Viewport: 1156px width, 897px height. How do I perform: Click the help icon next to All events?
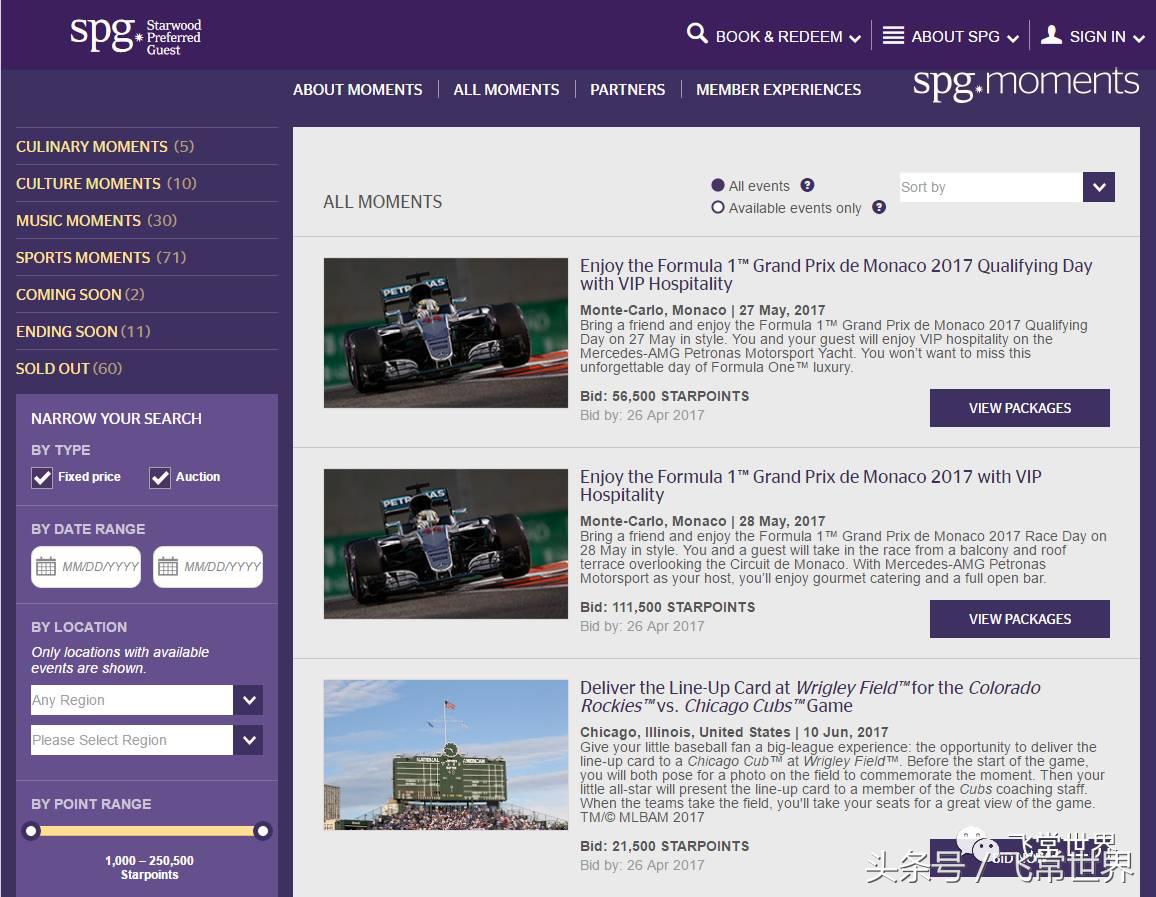tap(807, 185)
